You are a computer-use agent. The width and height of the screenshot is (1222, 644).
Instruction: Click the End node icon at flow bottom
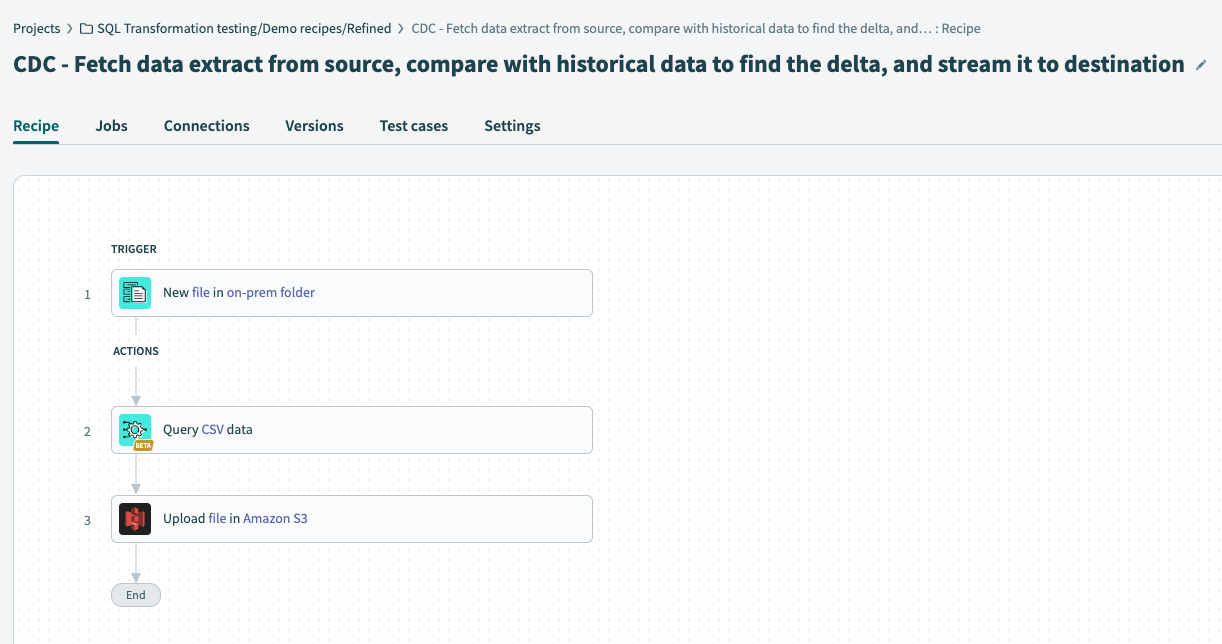pos(135,594)
